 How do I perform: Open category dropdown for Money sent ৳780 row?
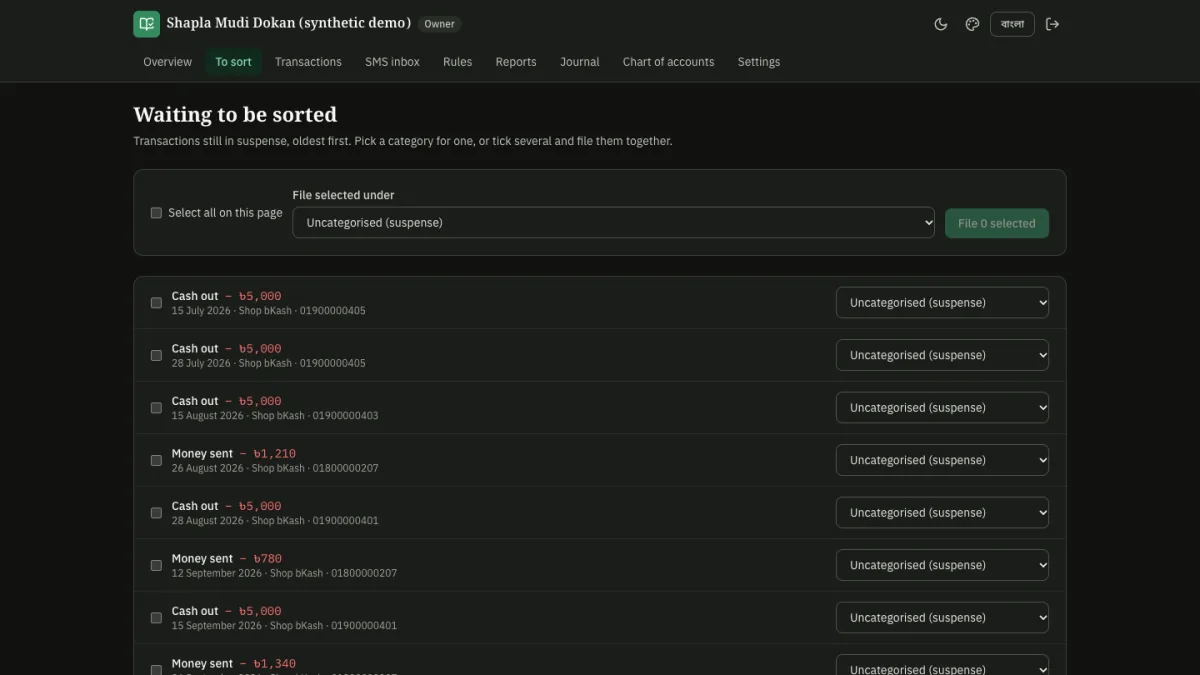(942, 565)
